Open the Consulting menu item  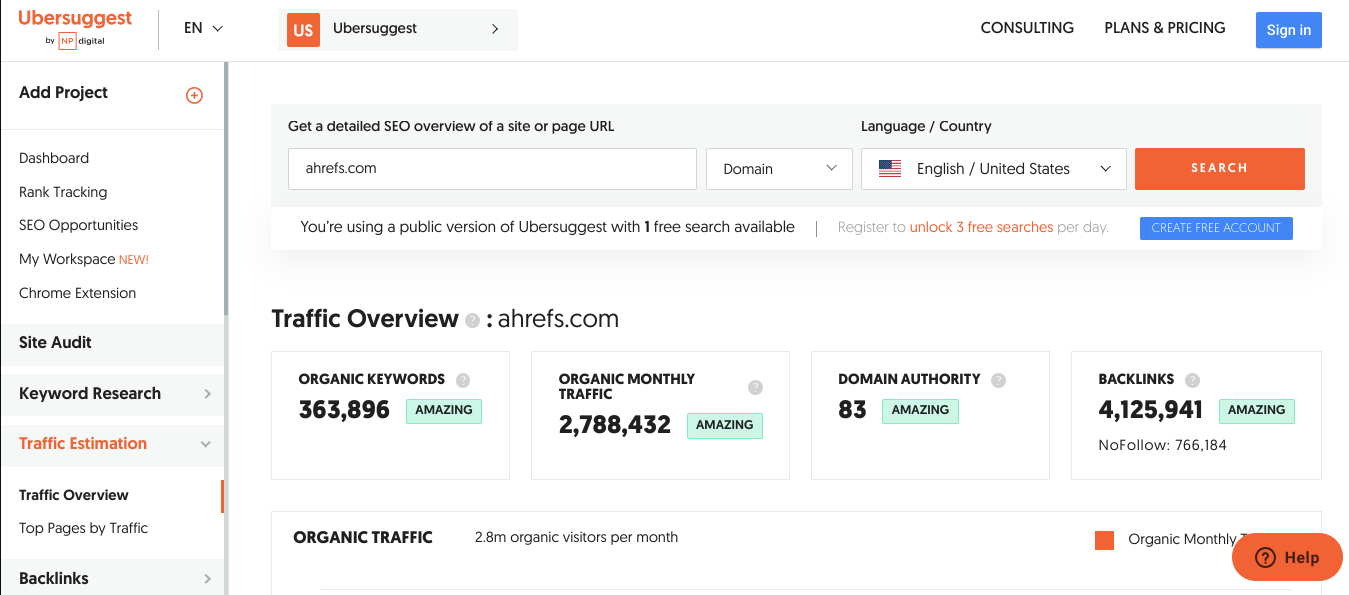point(1027,28)
